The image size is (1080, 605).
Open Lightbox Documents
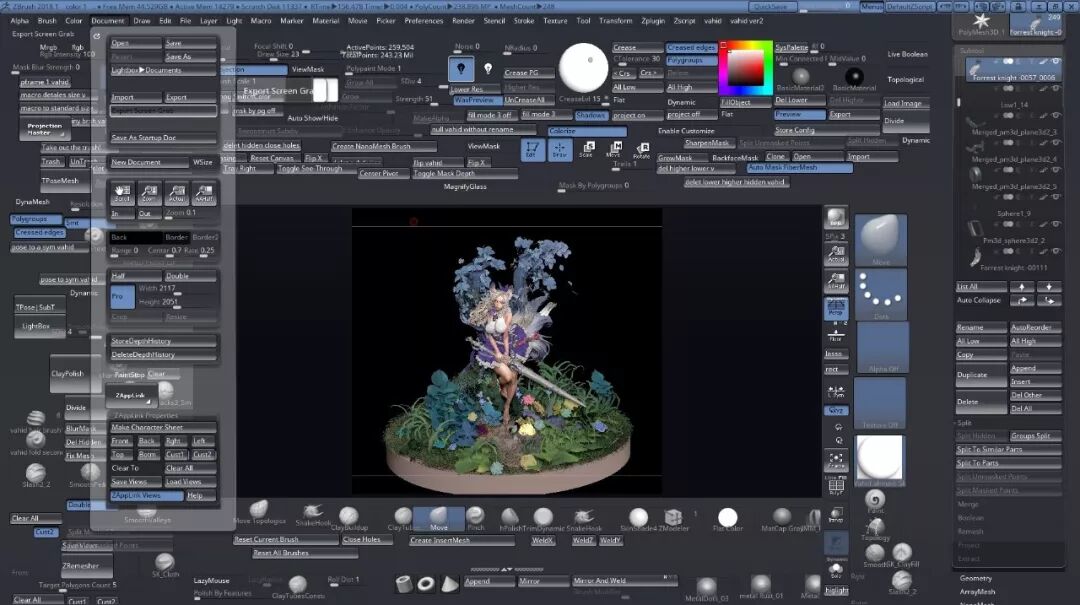point(163,70)
